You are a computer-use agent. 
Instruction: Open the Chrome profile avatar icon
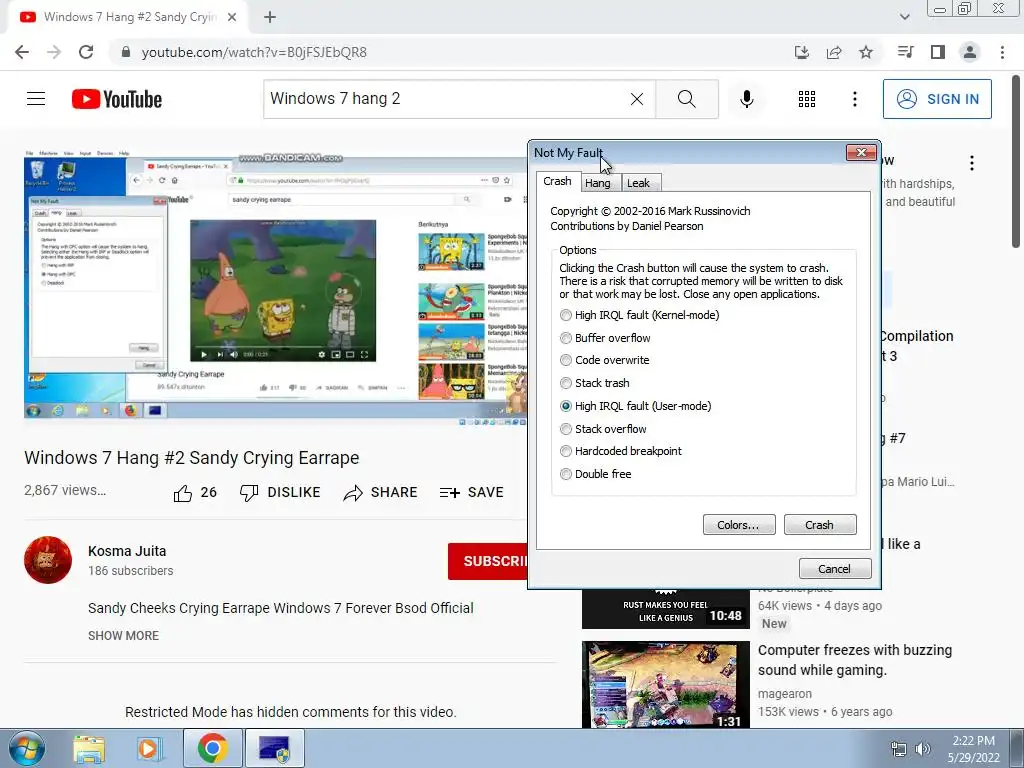[970, 52]
